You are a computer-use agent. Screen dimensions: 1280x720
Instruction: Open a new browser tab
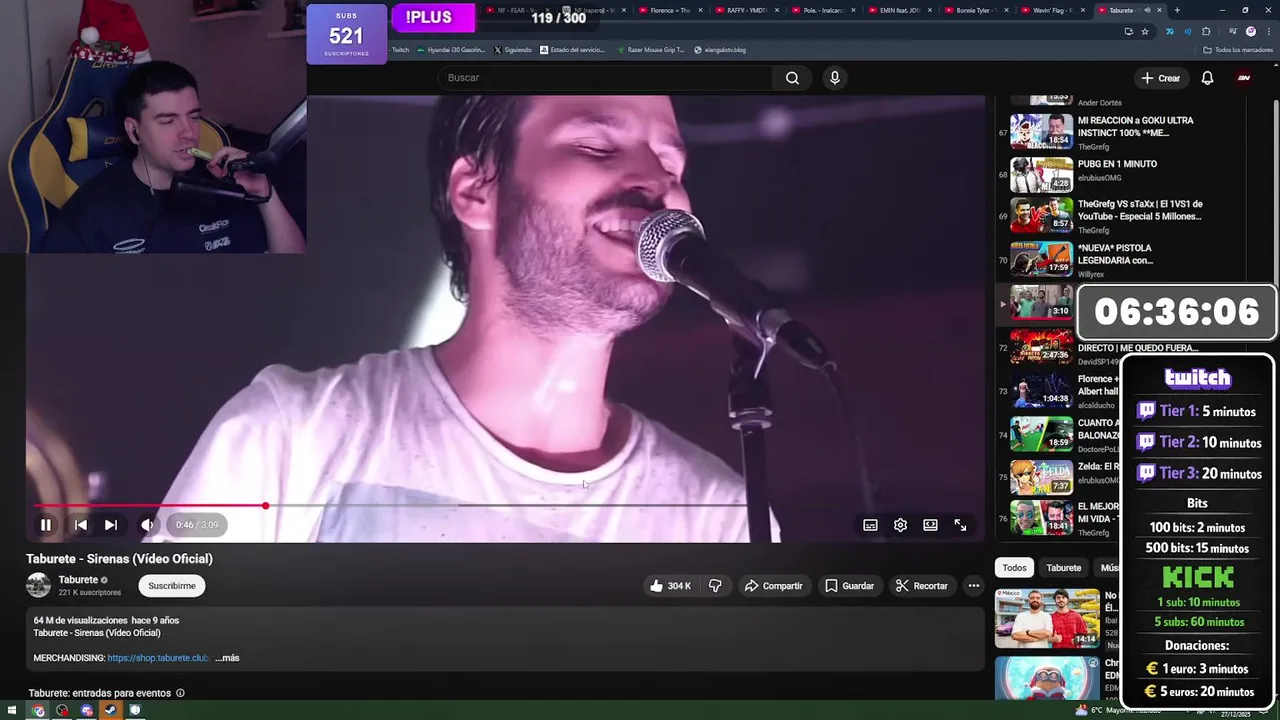[x=1177, y=10]
